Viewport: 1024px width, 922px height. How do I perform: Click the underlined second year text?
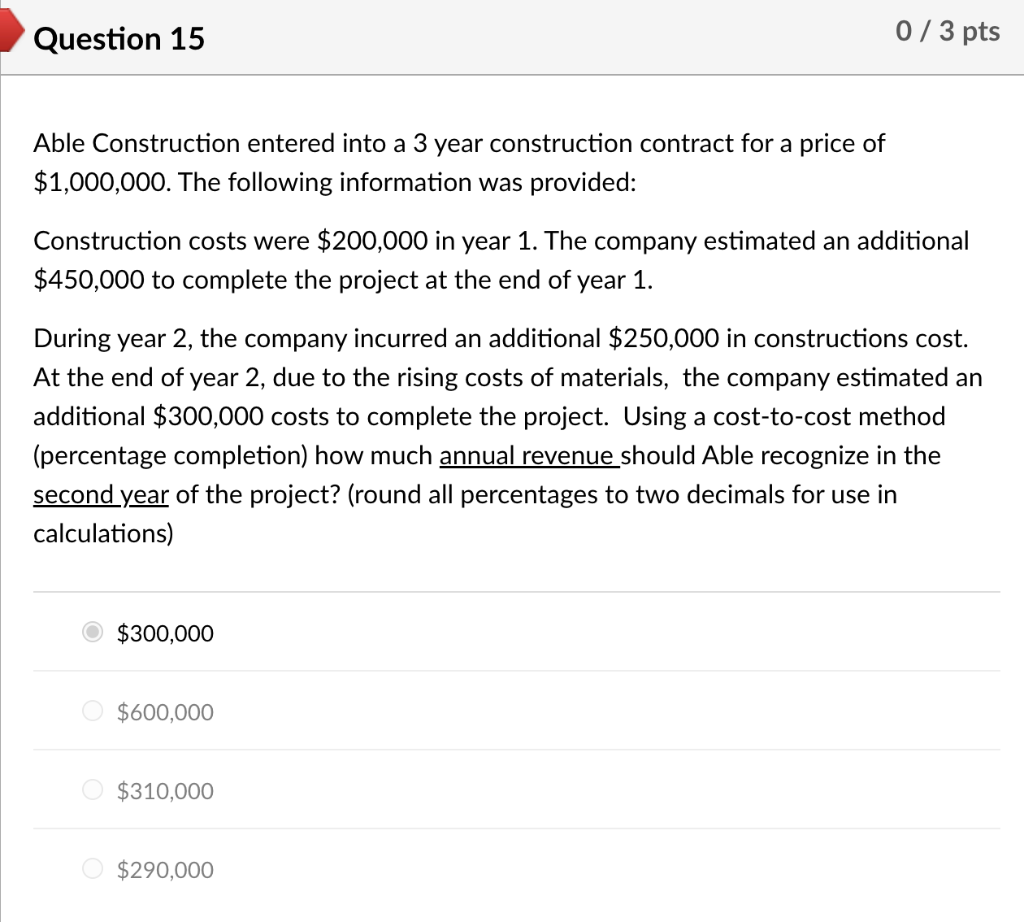tap(100, 494)
